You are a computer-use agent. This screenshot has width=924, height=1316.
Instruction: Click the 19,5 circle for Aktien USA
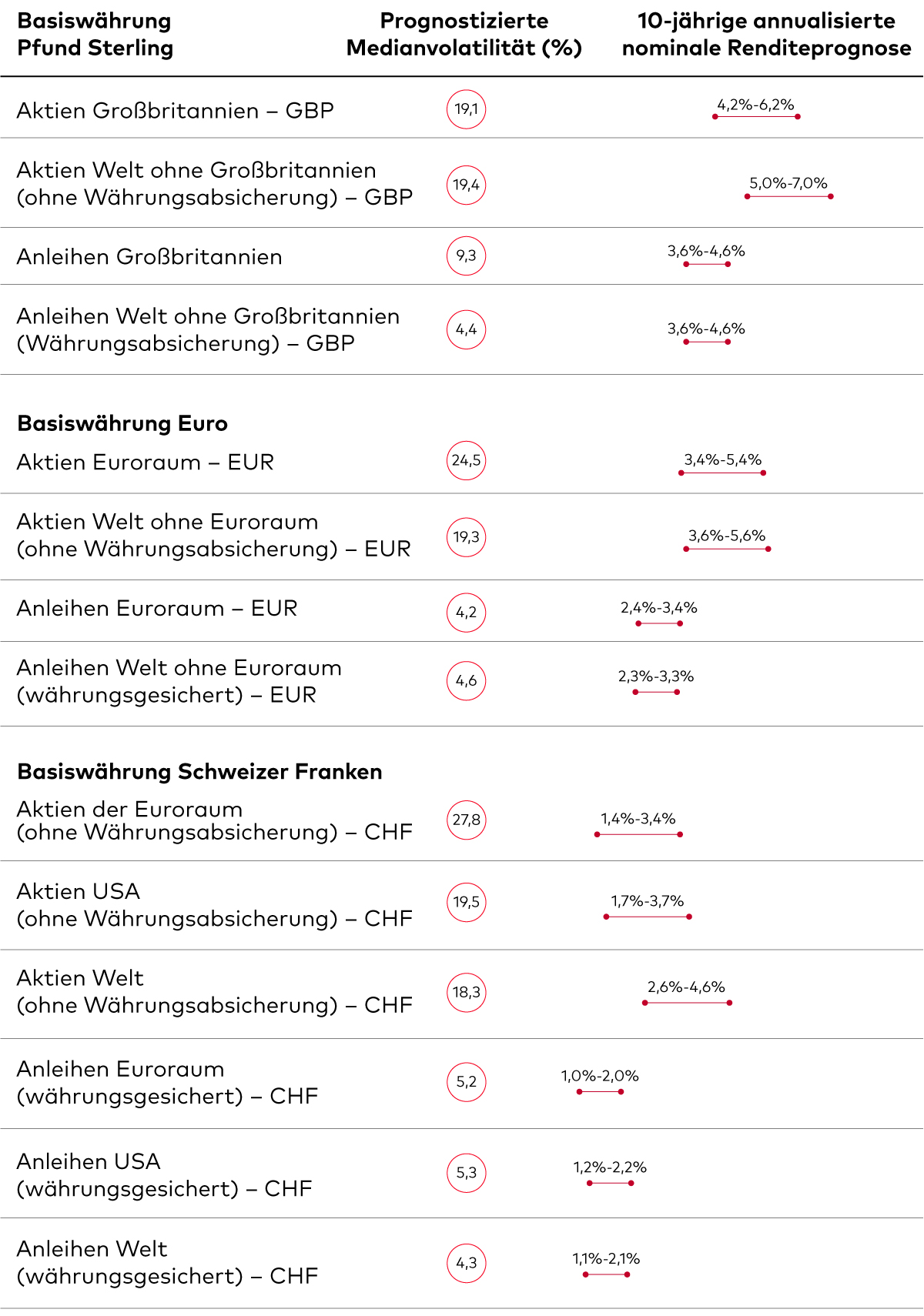point(466,902)
